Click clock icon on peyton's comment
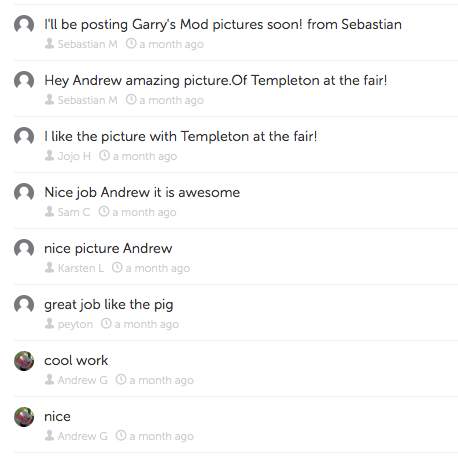The height and width of the screenshot is (459, 458). (x=106, y=323)
